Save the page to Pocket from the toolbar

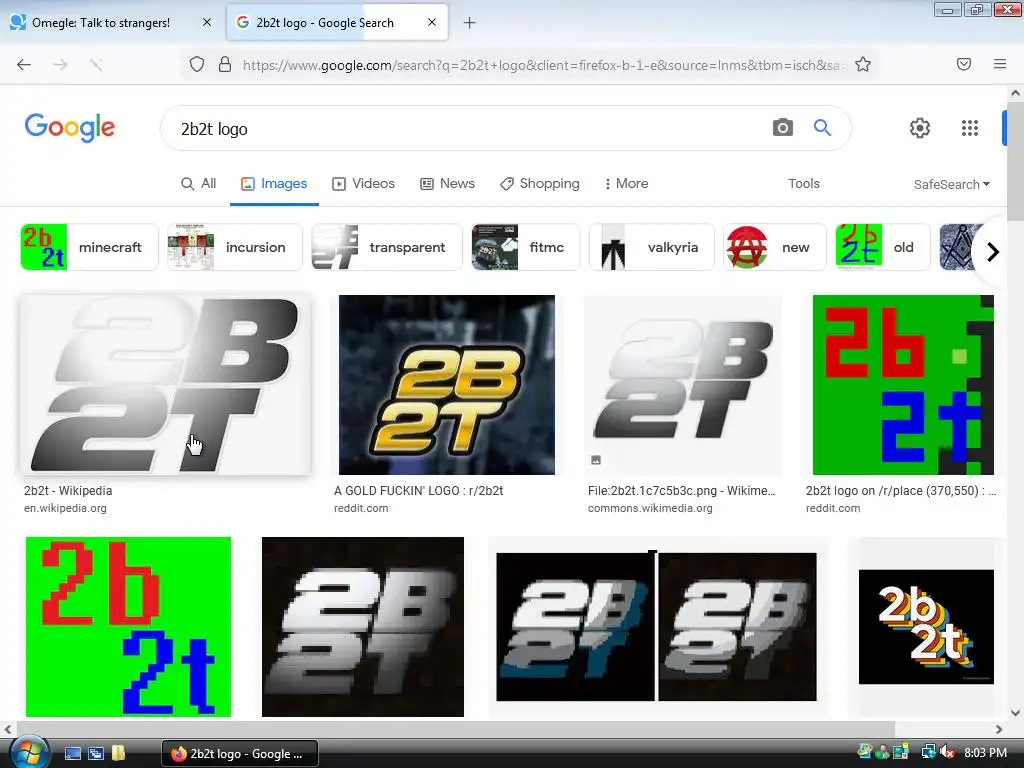pyautogui.click(x=964, y=64)
